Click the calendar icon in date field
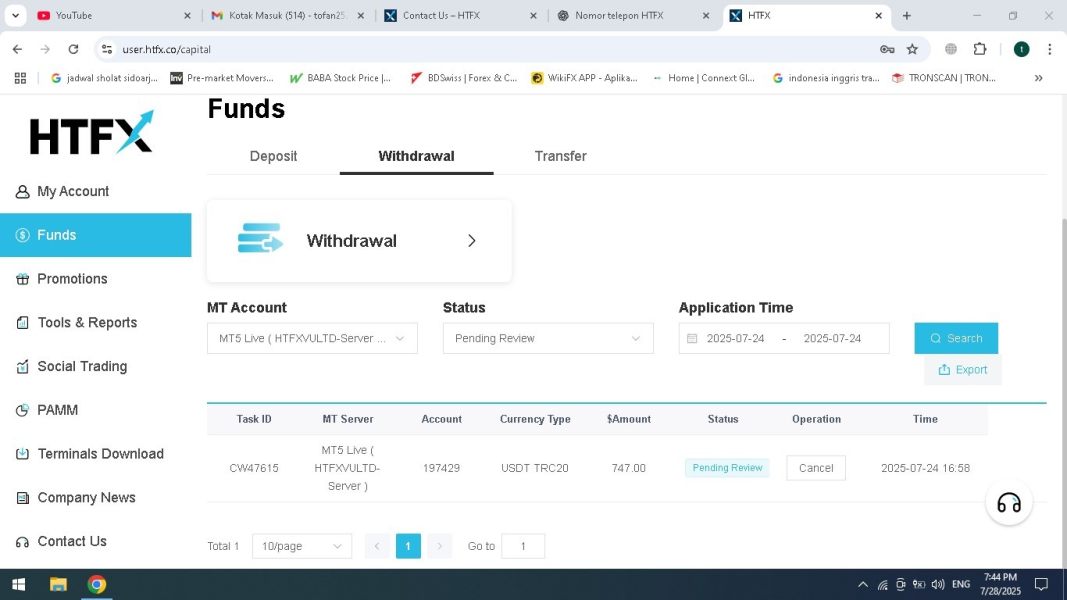Screen dimensions: 1067x600 (692, 339)
